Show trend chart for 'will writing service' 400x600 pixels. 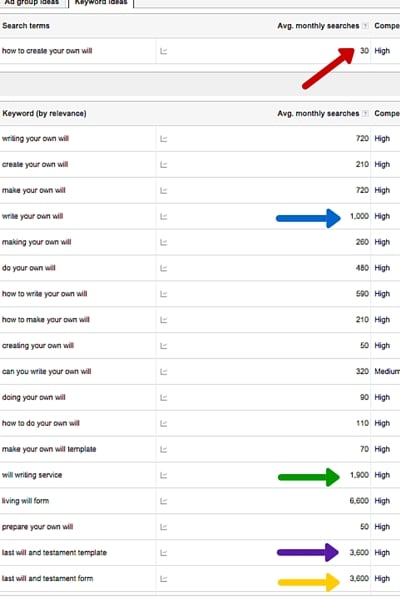pos(163,475)
